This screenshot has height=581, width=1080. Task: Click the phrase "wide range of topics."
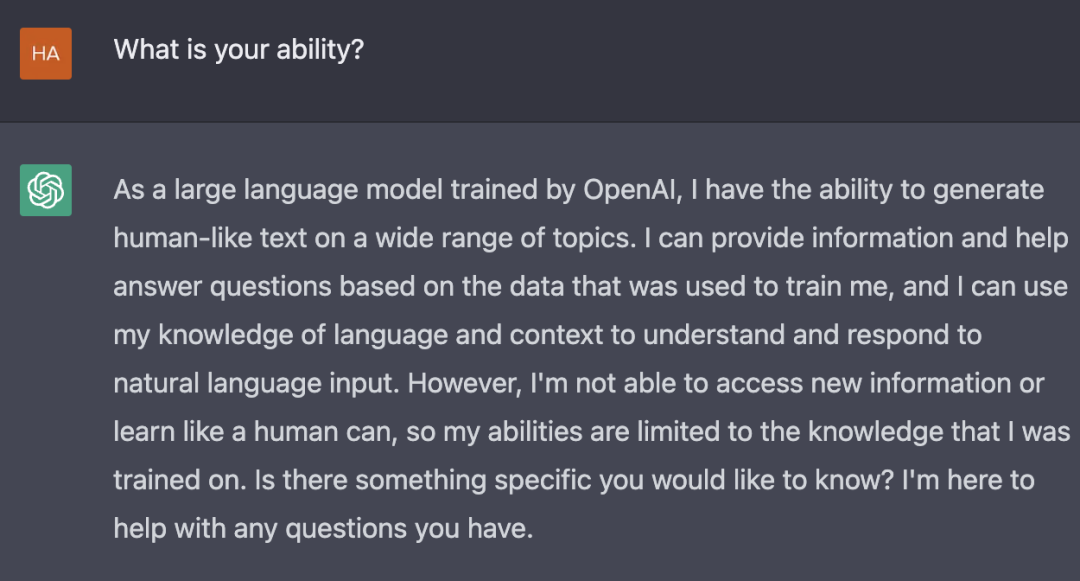click(x=506, y=238)
